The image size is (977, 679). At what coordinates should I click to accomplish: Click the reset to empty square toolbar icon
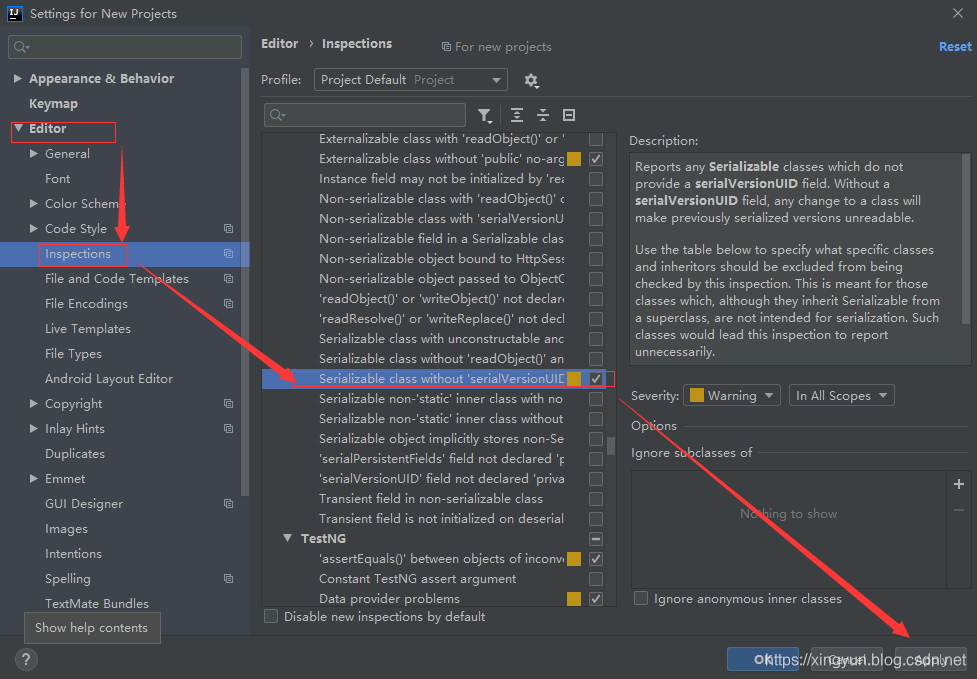point(569,115)
